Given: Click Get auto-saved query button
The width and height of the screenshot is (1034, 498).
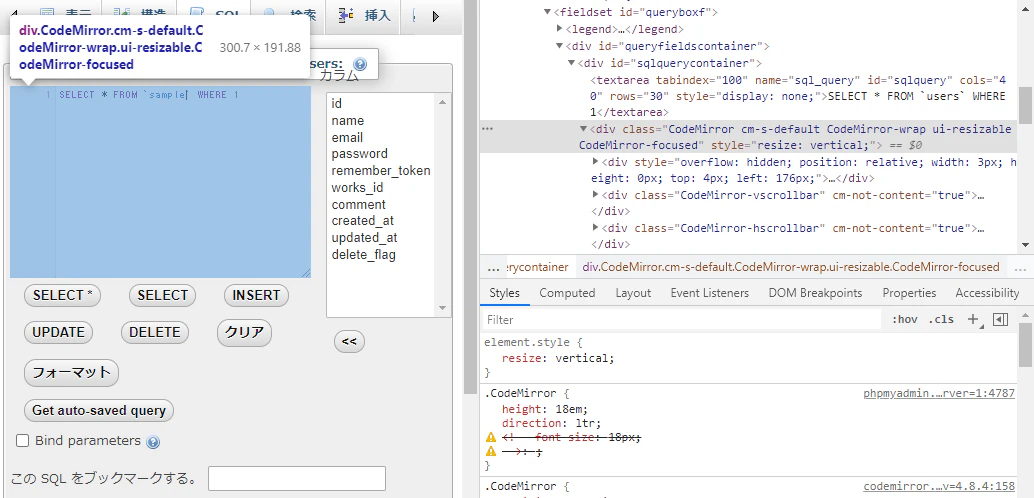Looking at the screenshot, I should tap(99, 410).
